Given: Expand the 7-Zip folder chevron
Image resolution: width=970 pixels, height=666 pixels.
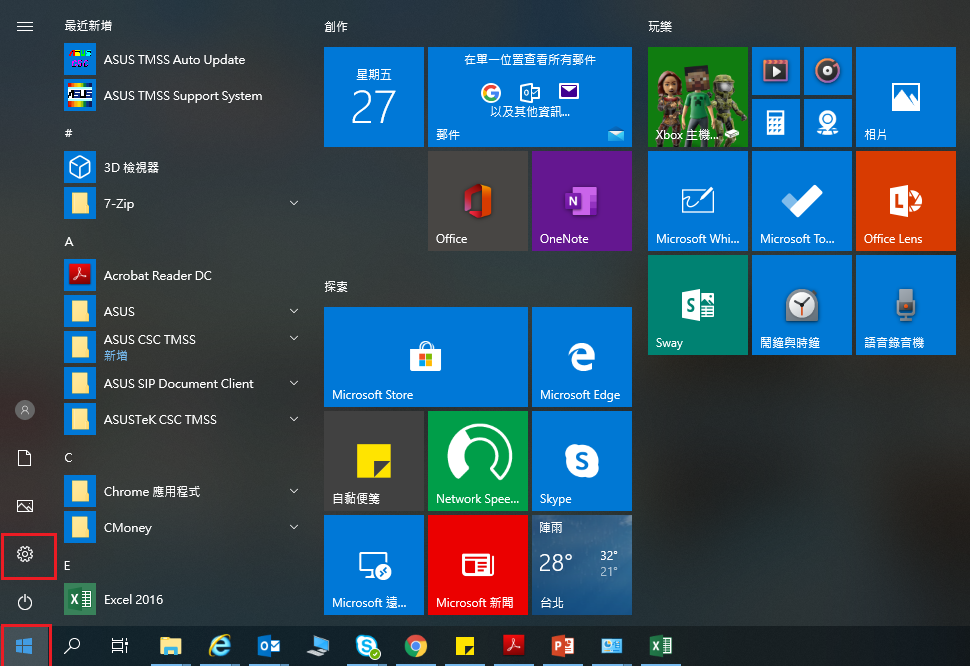Looking at the screenshot, I should tap(294, 203).
